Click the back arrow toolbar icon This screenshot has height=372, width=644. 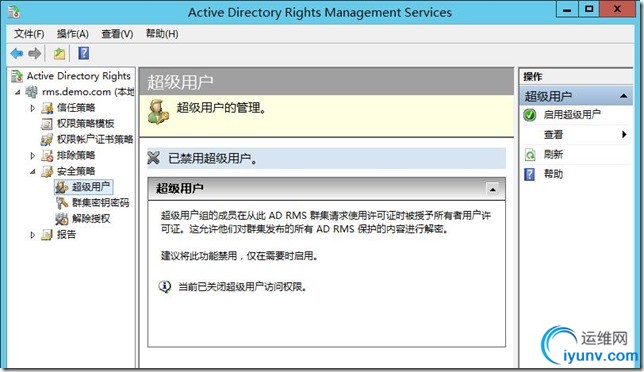[x=17, y=53]
